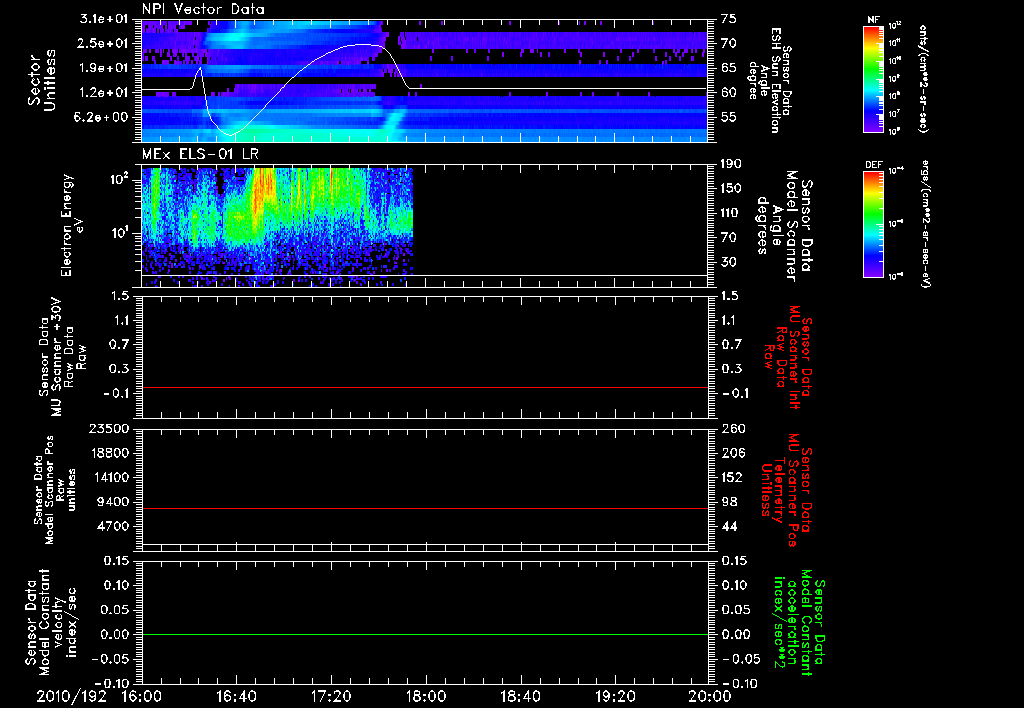This screenshot has width=1024, height=708.
Task: Click the 'ESH Sun Elevation Angle' axis label
Action: pyautogui.click(x=771, y=80)
